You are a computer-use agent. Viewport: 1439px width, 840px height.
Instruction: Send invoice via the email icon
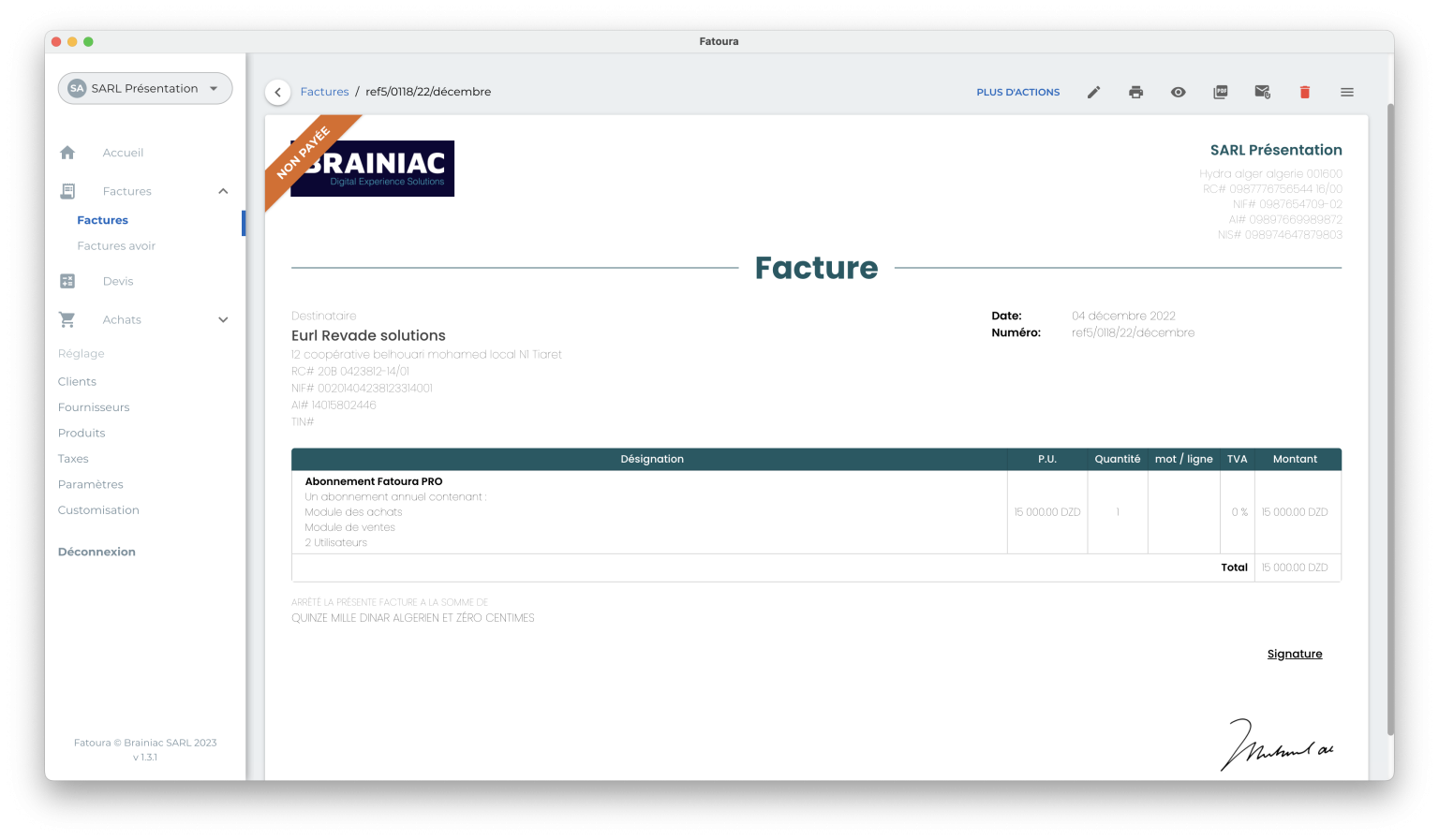point(1262,92)
